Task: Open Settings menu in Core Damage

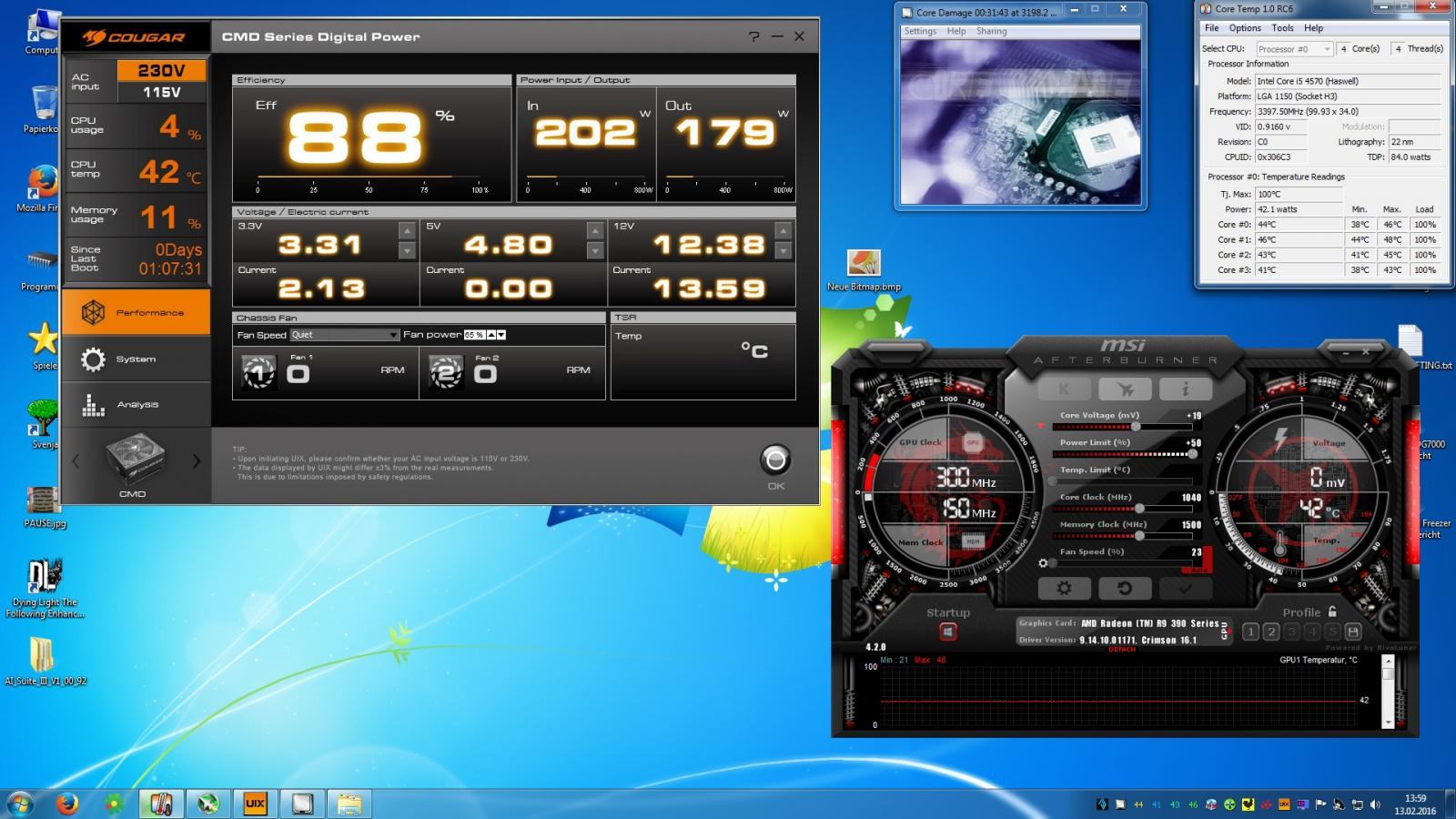Action: point(920,31)
